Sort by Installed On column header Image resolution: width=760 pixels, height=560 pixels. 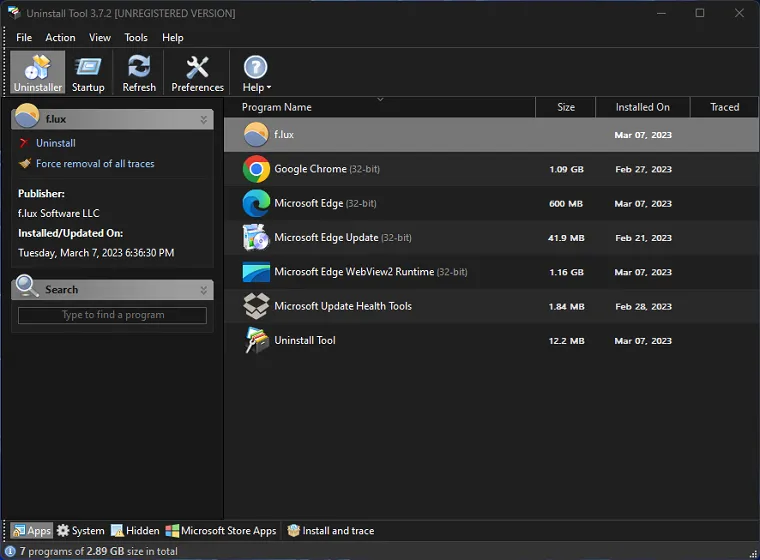click(643, 107)
